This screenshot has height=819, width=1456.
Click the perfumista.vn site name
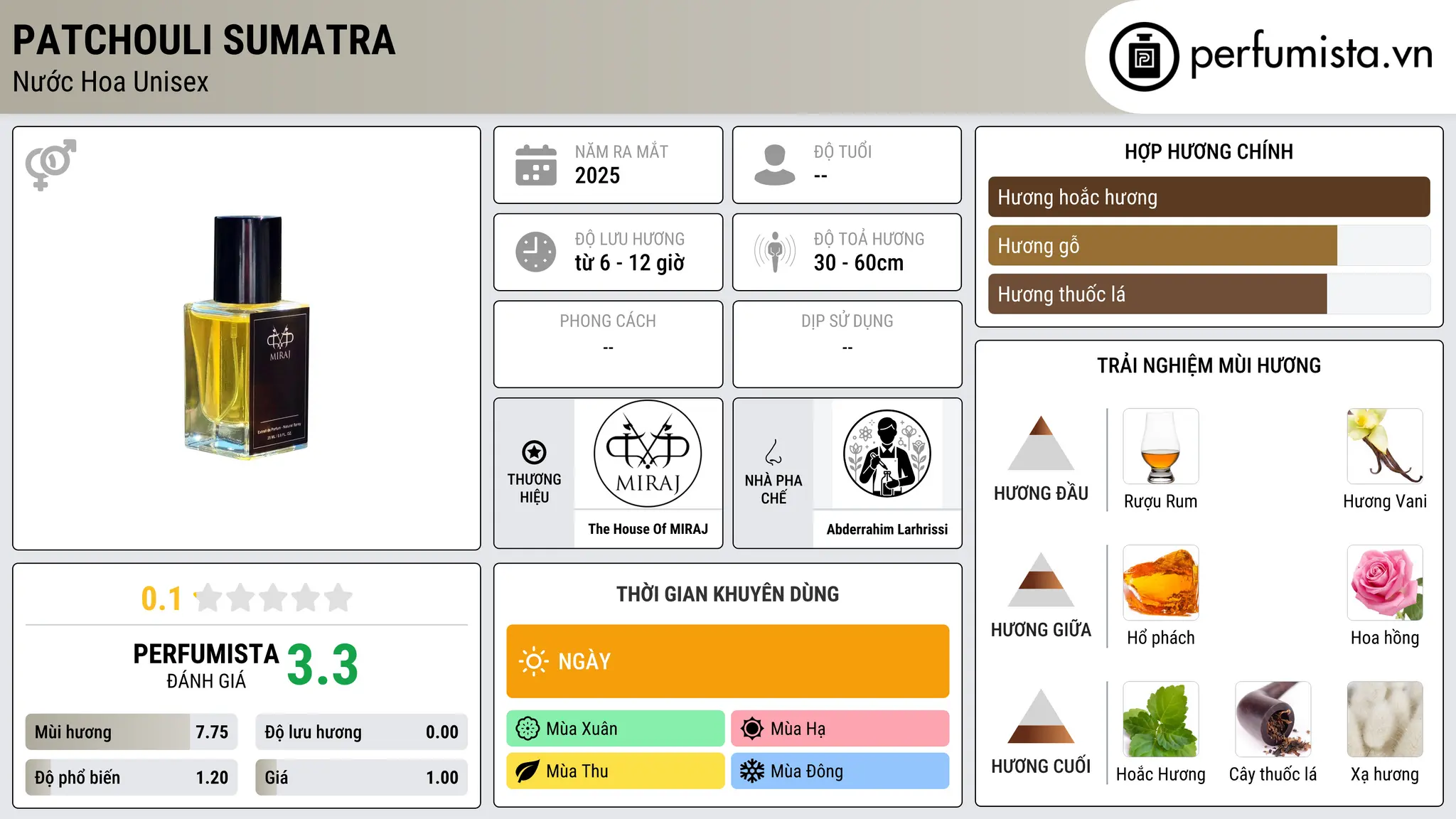[x=1312, y=54]
